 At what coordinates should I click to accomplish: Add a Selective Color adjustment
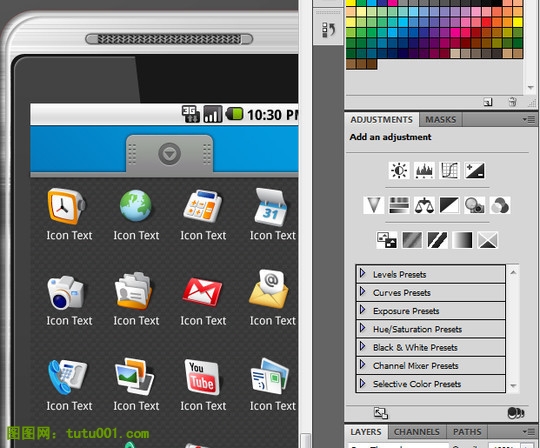[488, 240]
